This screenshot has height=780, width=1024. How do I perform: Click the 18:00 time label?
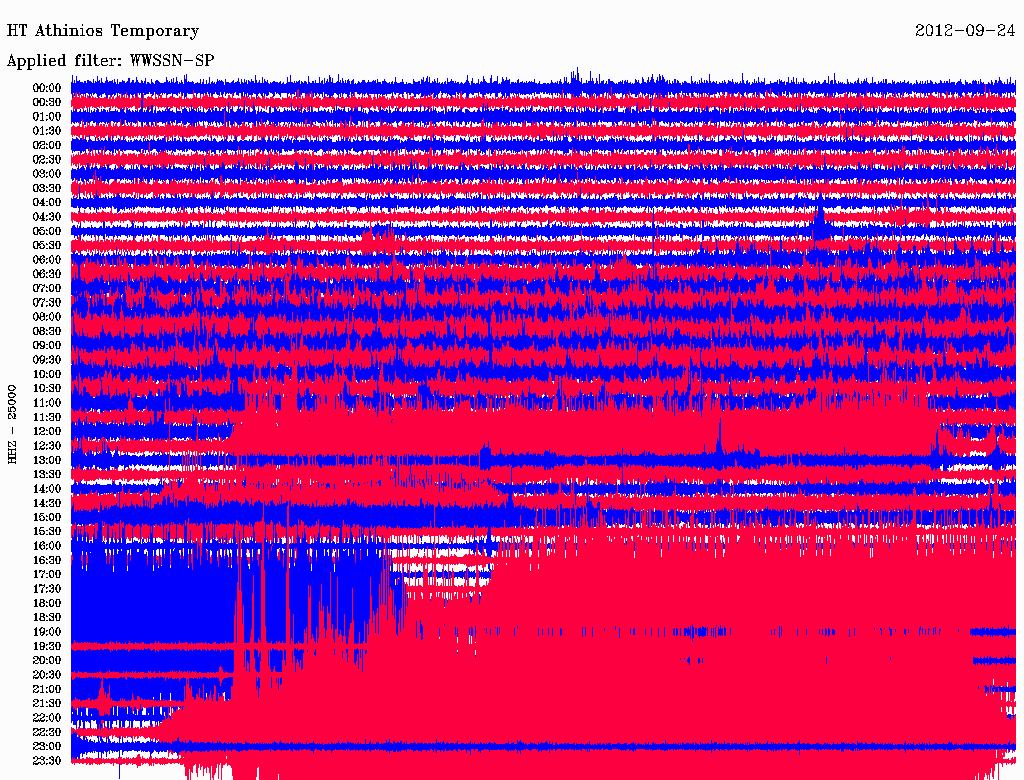coord(47,603)
